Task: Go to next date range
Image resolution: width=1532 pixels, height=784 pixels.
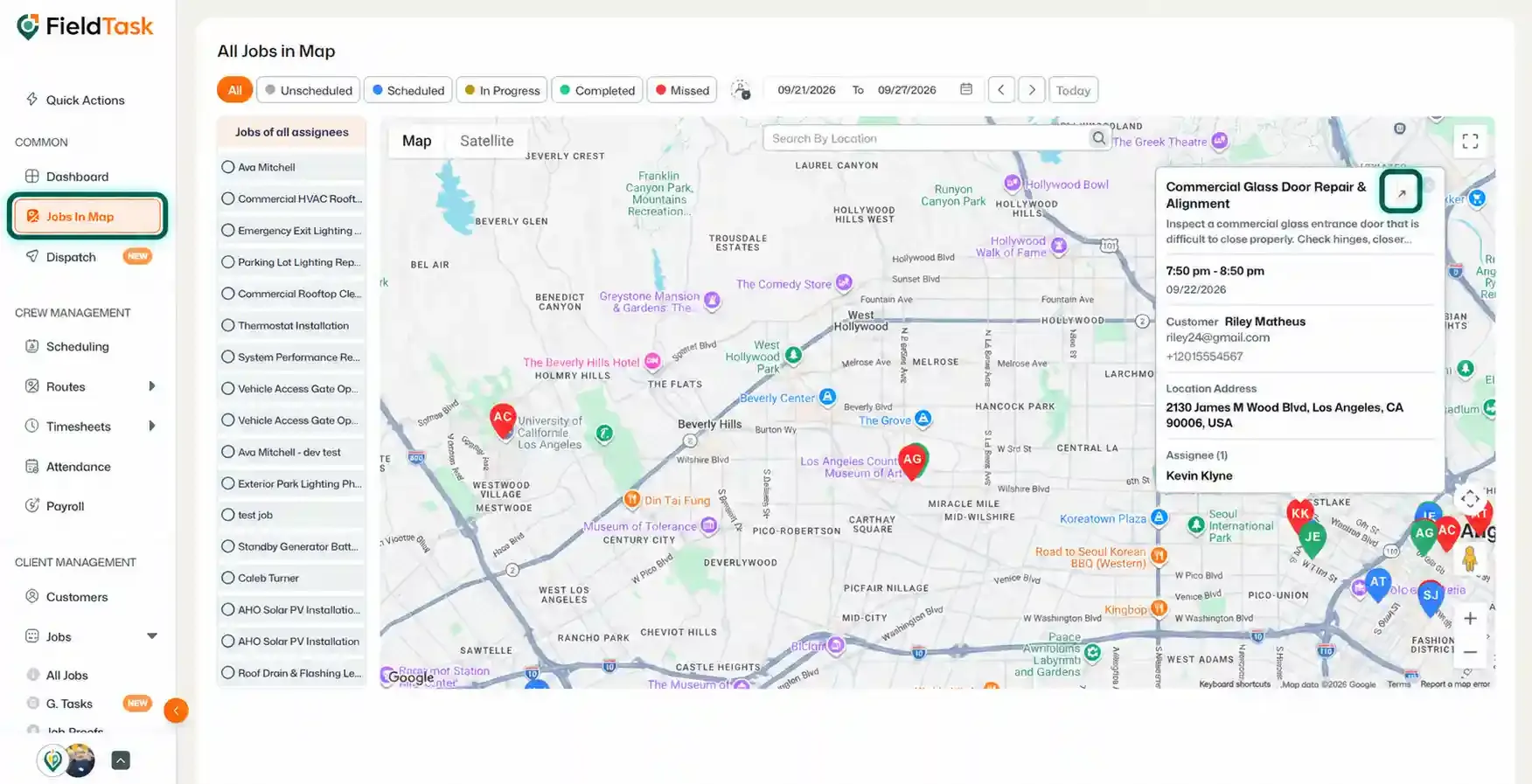Action: click(1032, 90)
